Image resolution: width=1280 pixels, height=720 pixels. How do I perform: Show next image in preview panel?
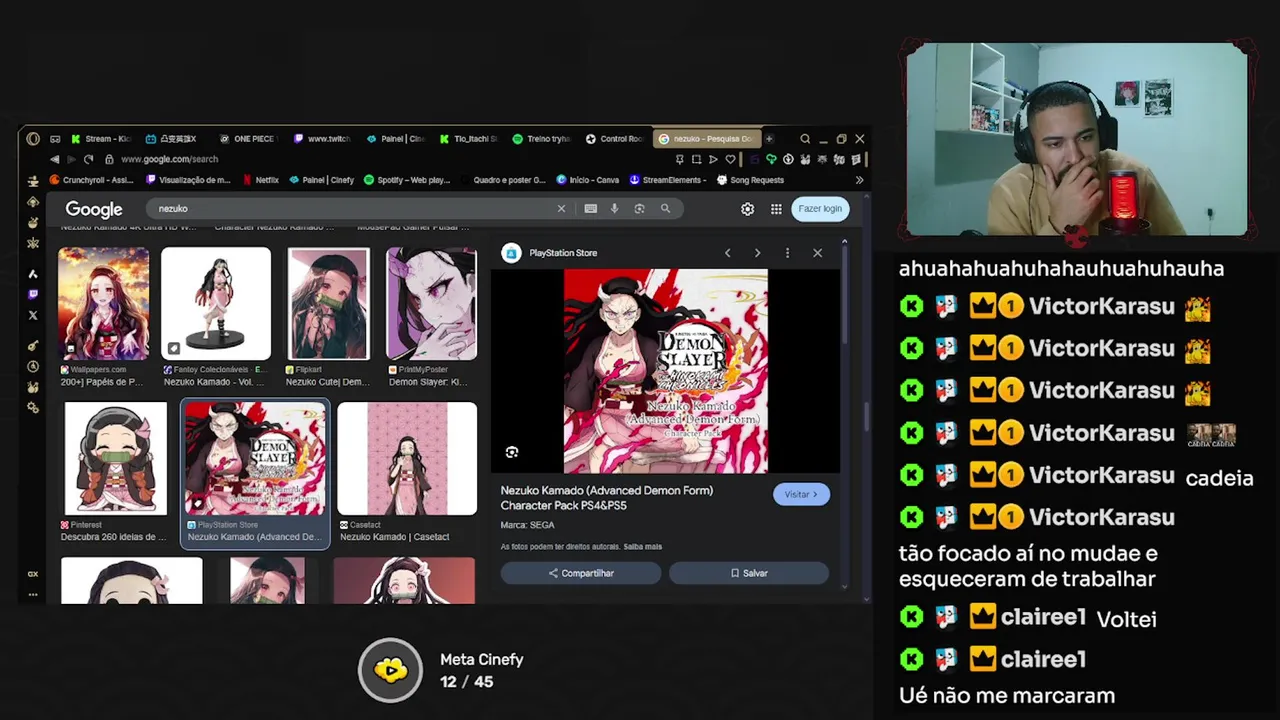757,253
